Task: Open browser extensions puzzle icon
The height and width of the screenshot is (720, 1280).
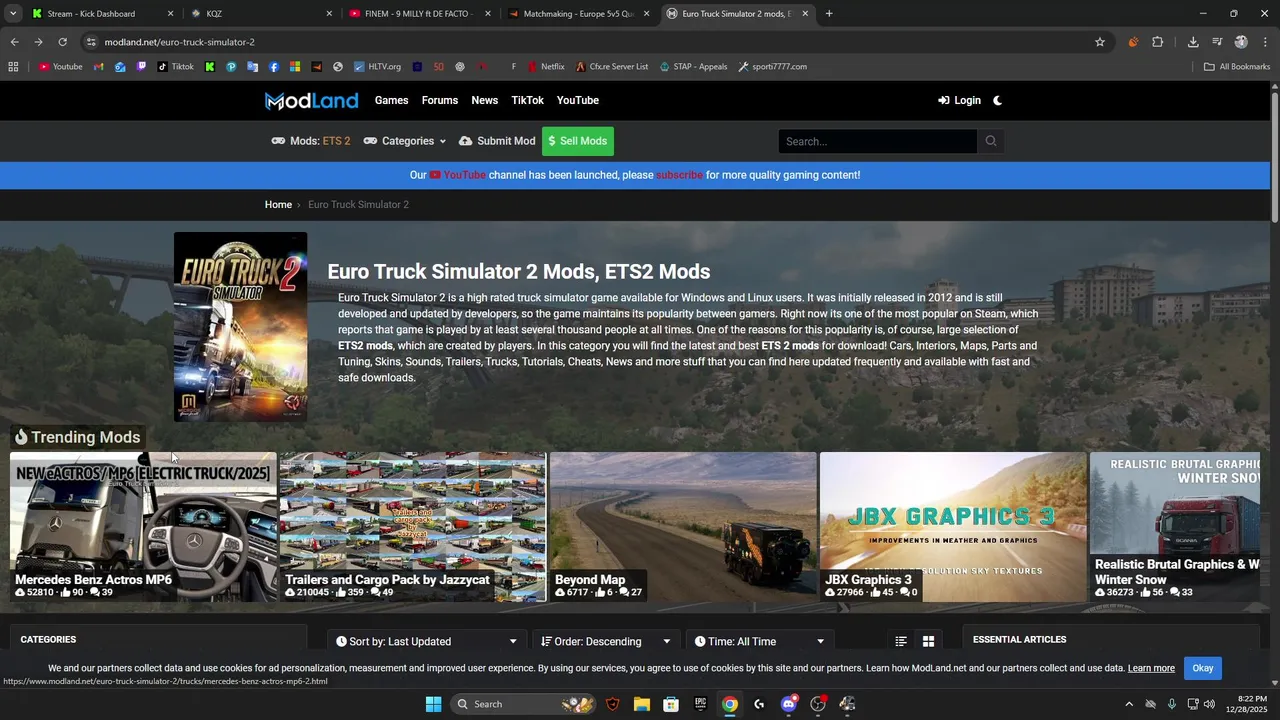Action: click(x=1158, y=42)
